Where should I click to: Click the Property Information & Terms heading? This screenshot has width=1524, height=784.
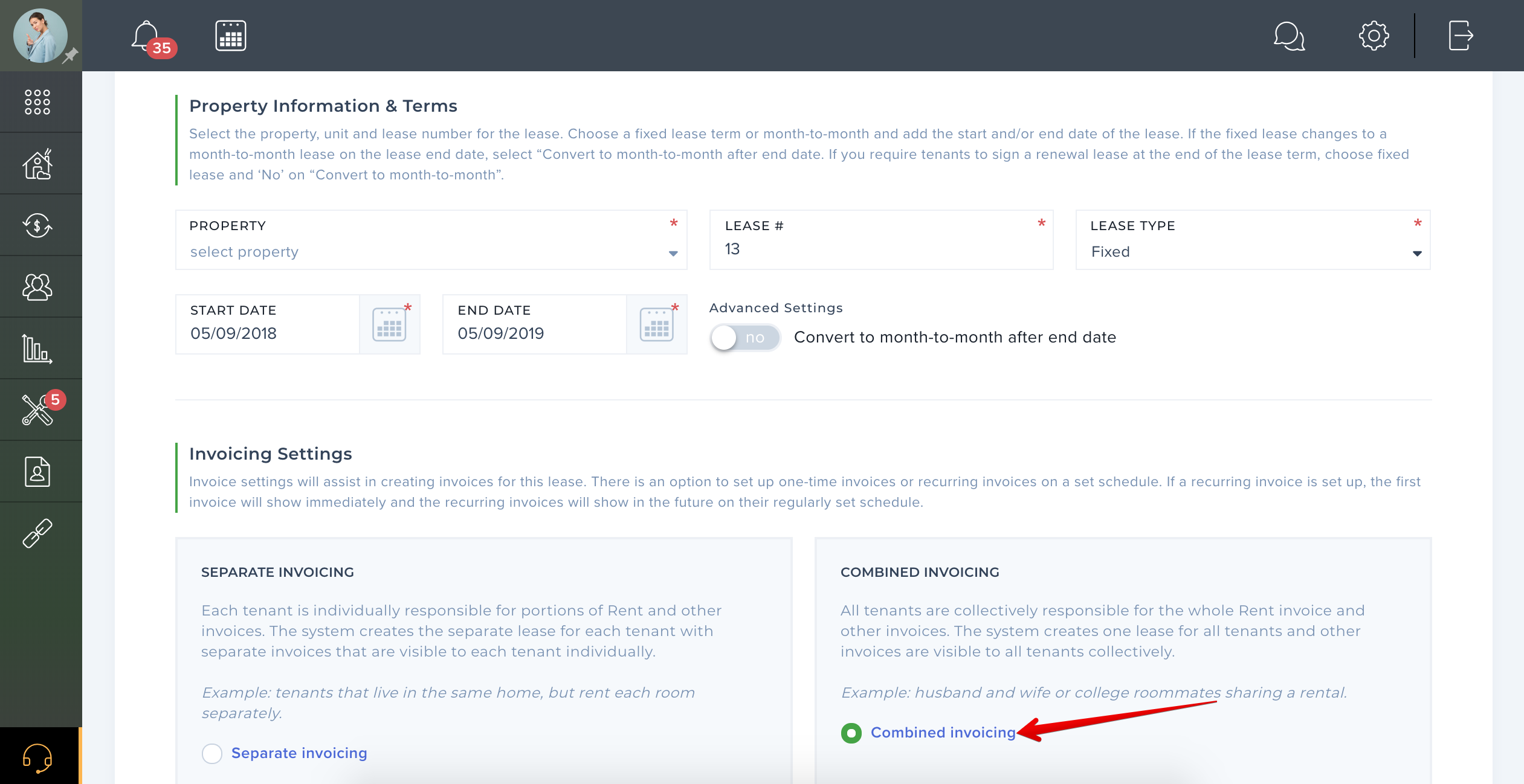tap(323, 106)
